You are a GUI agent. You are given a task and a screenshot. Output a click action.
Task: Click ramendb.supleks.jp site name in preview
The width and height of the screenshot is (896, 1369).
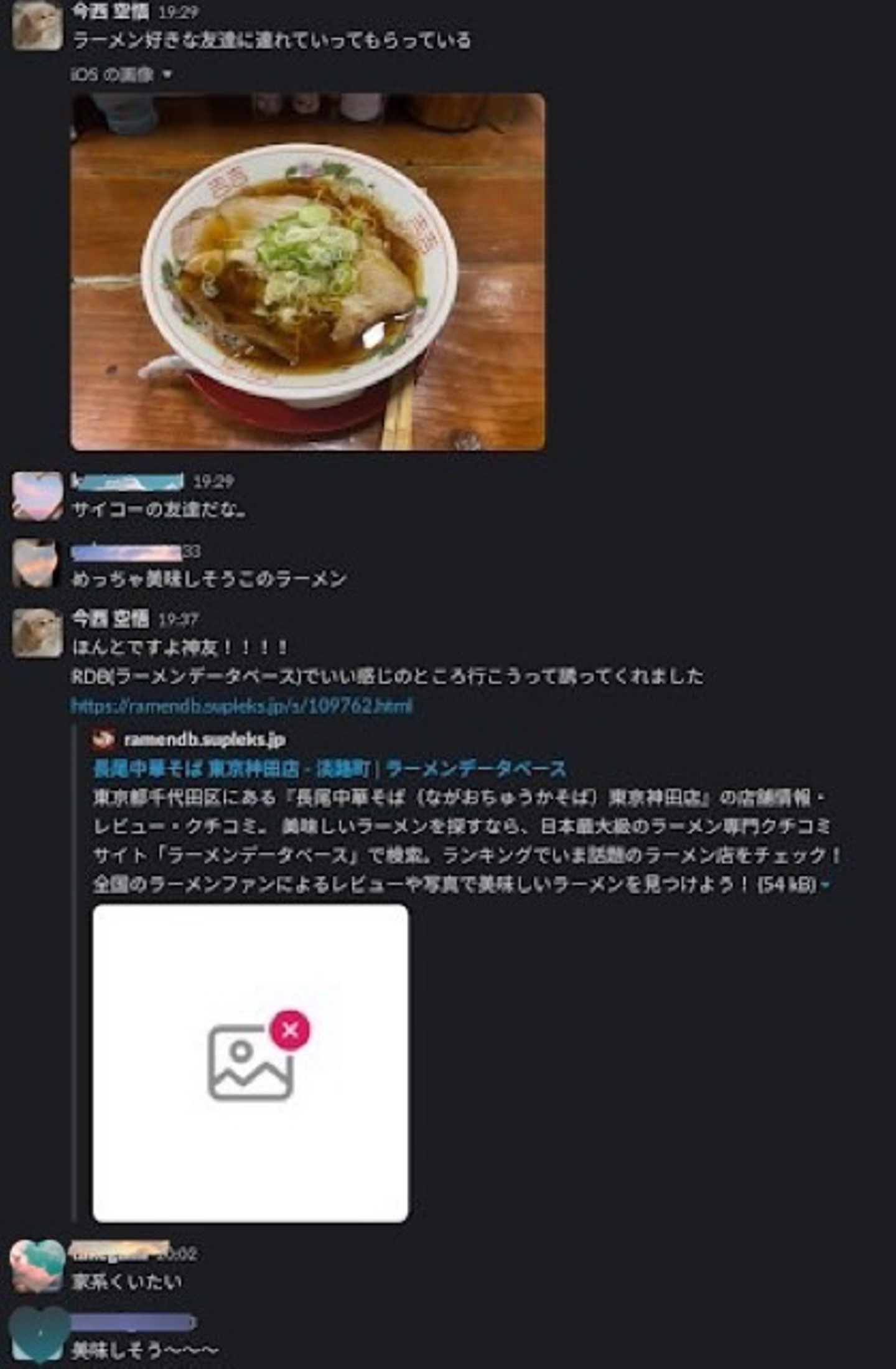click(205, 739)
